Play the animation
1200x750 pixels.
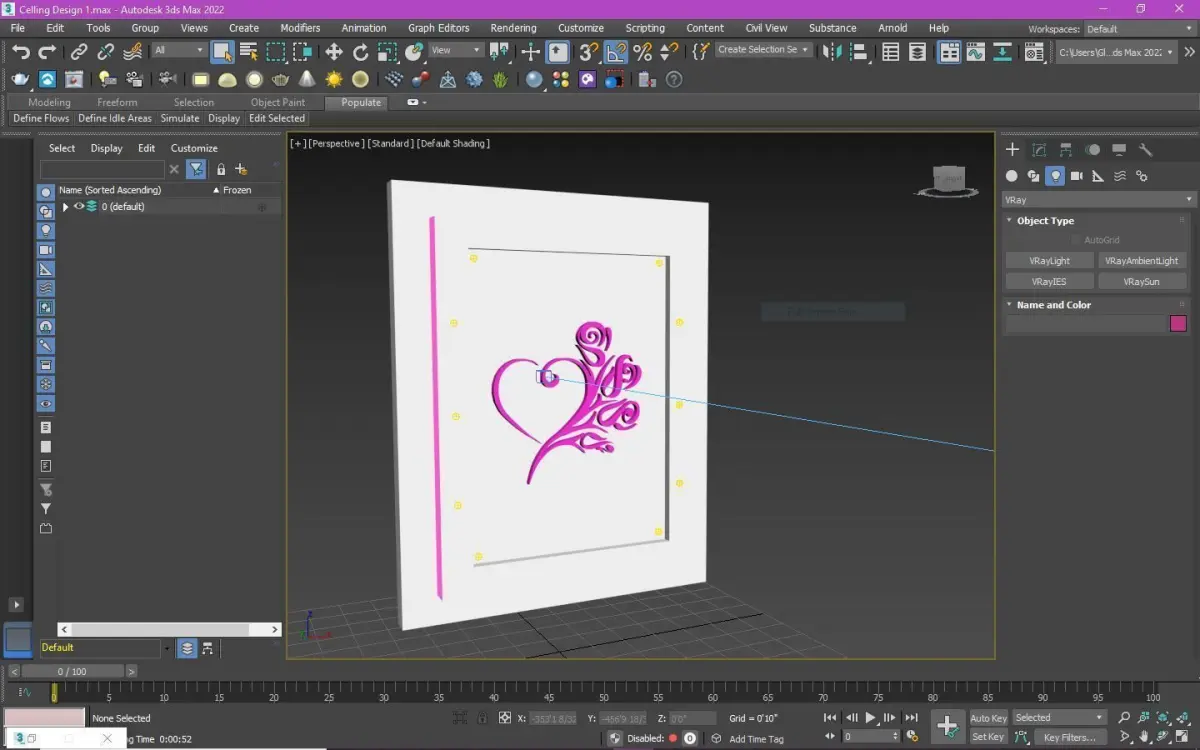coord(870,718)
